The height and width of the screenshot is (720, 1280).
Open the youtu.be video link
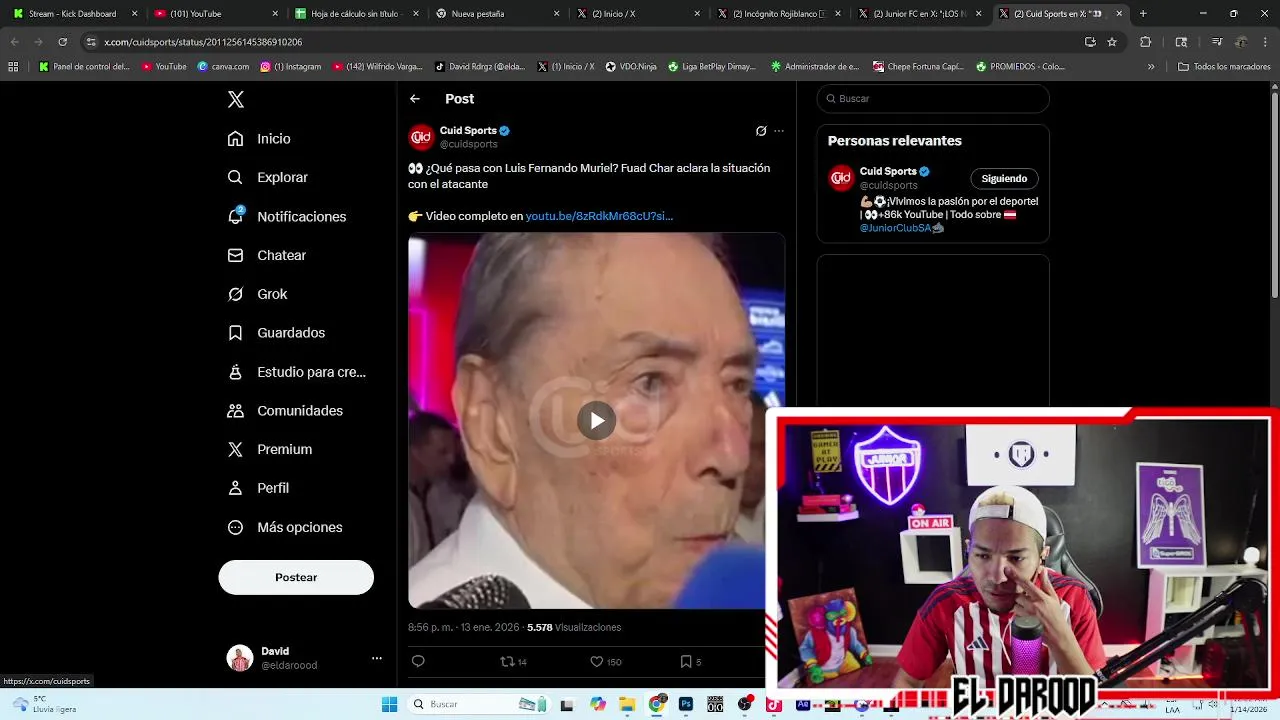[599, 216]
